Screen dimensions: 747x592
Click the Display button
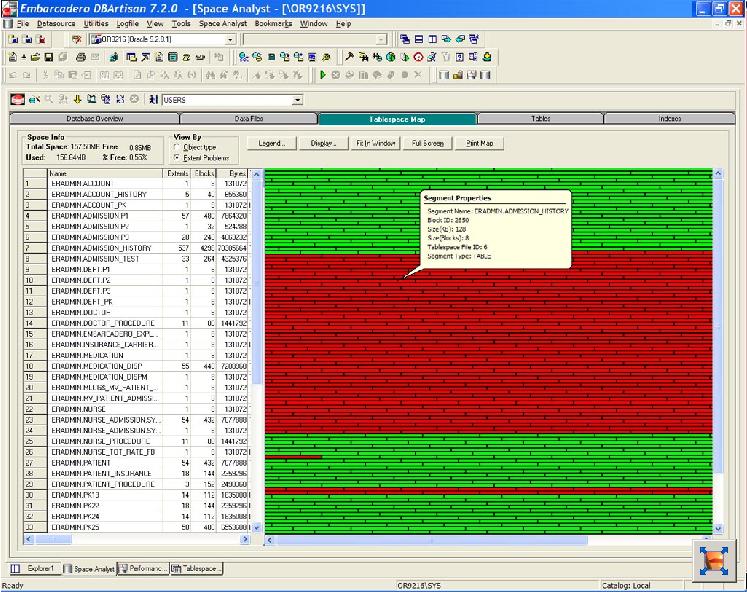[323, 143]
